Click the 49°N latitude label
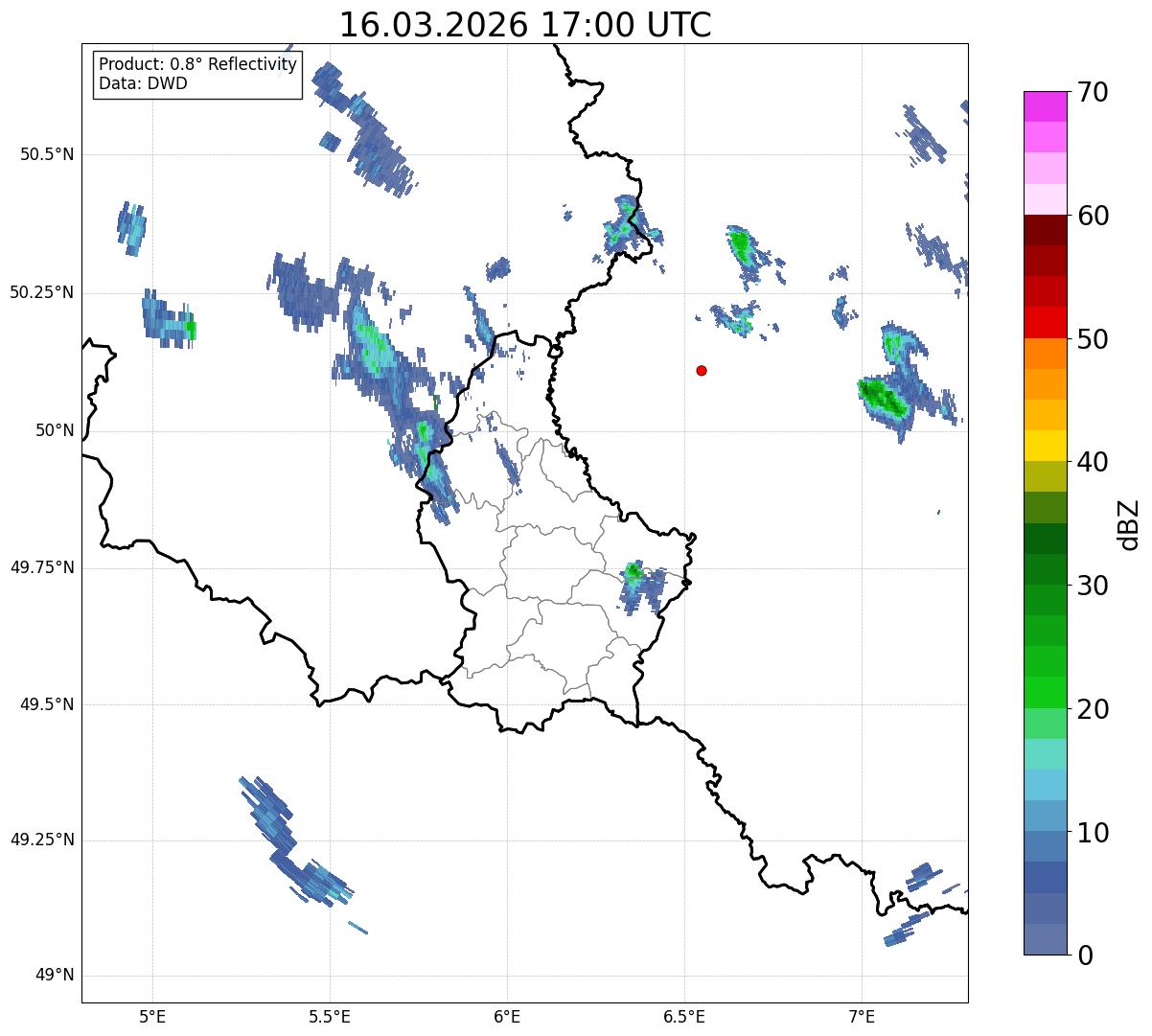The image size is (1152, 1036). pyautogui.click(x=55, y=976)
